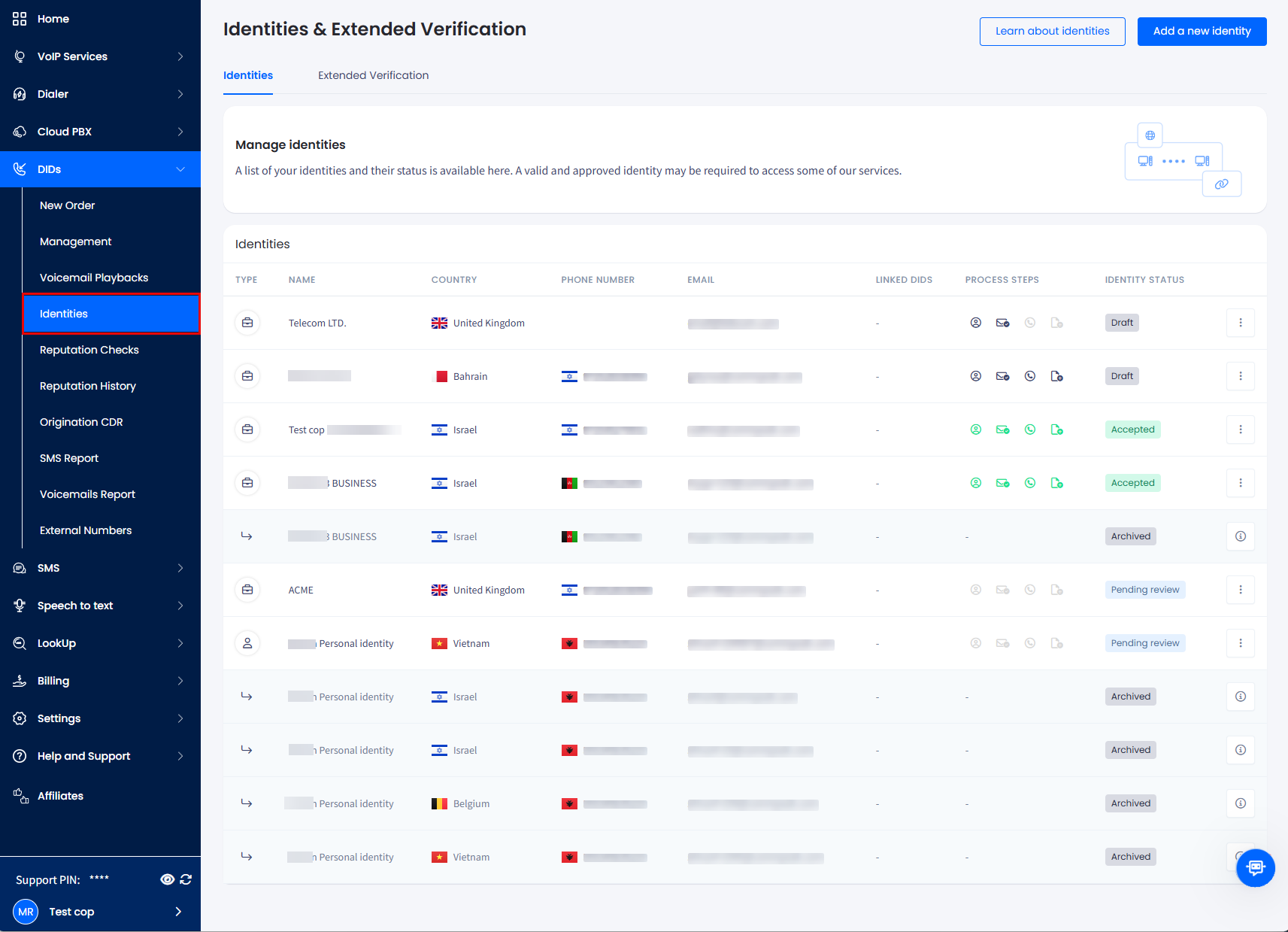Viewport: 1288px width, 932px height.
Task: Click Add a new identity button
Action: click(1202, 32)
